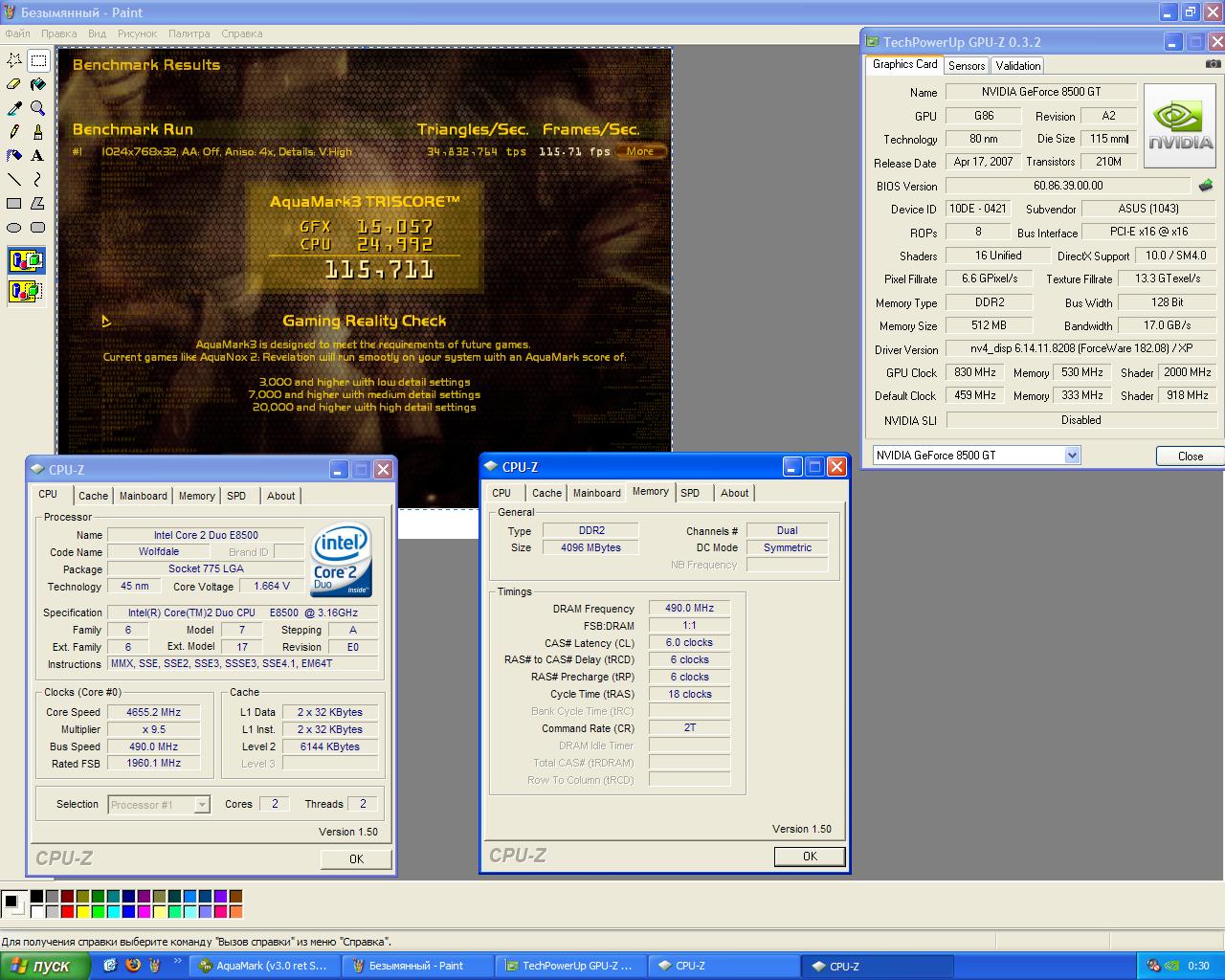The image size is (1225, 980).
Task: Open Memory tab in left CPU-Z window
Action: click(197, 496)
